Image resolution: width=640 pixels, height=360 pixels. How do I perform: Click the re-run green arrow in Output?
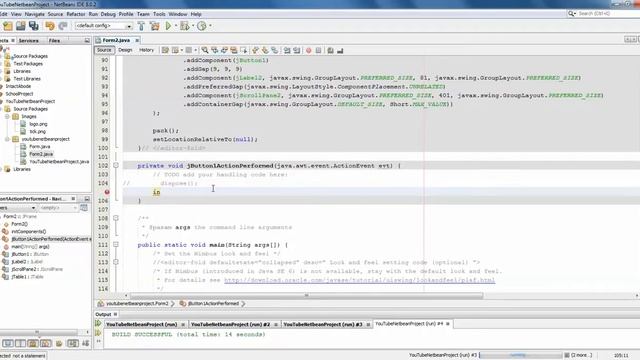coord(98,324)
